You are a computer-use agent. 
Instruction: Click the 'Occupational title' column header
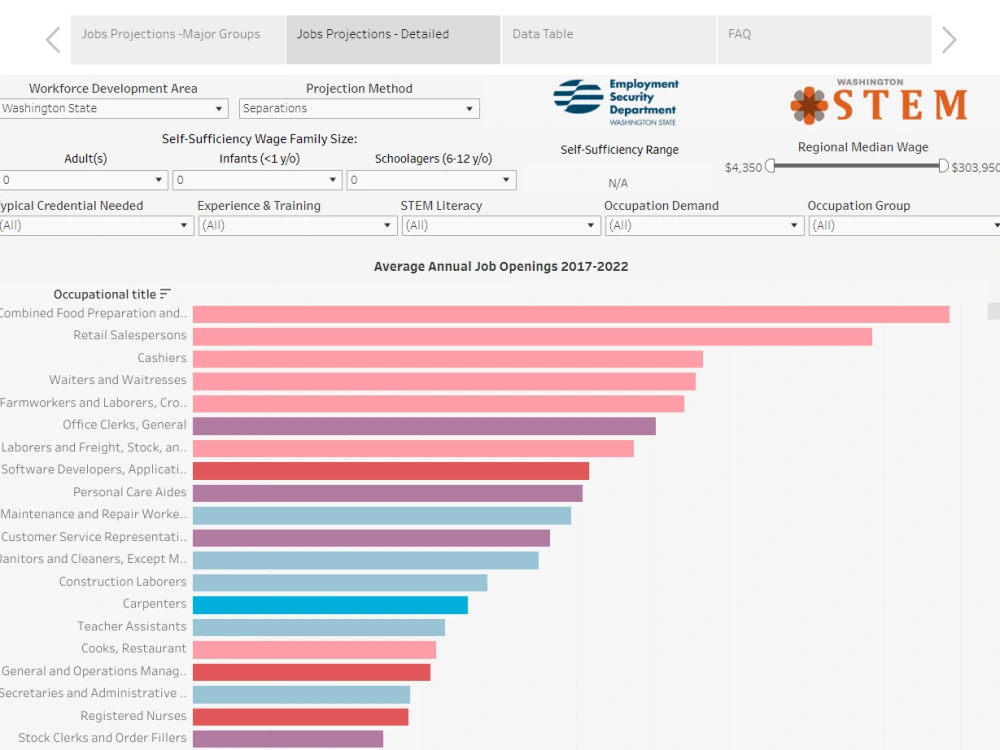pos(105,294)
